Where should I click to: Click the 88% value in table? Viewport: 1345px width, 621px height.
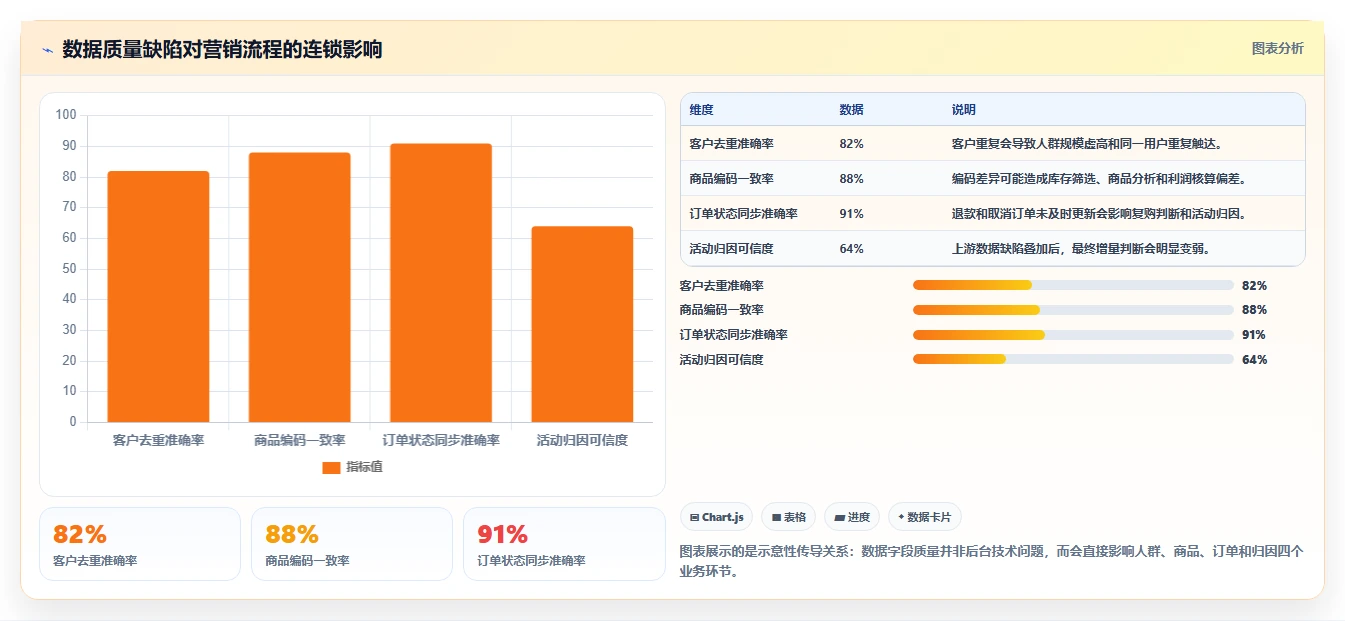852,179
